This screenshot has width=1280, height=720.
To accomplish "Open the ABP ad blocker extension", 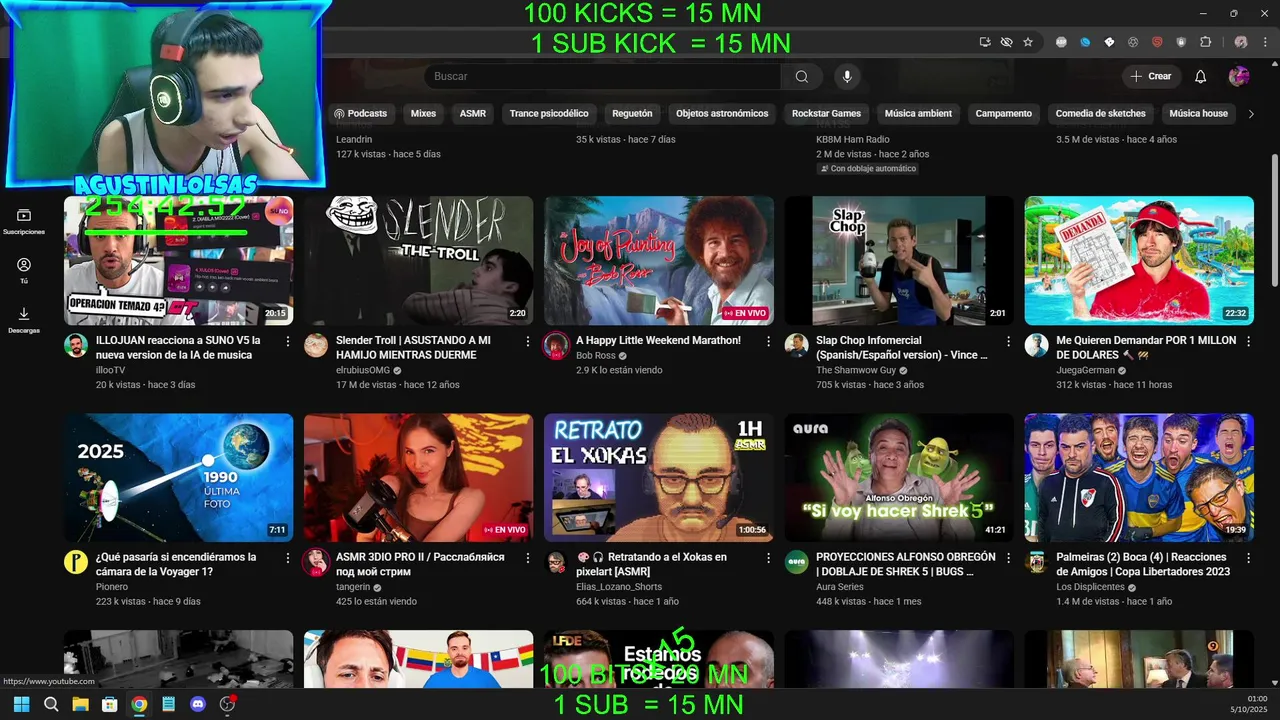I will pos(1061,42).
